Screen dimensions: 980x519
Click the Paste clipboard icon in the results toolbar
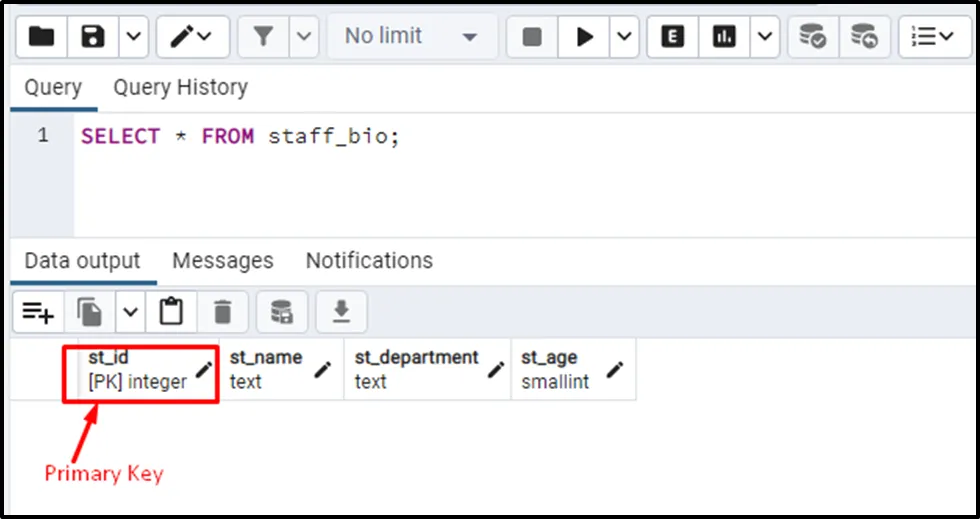coord(172,313)
